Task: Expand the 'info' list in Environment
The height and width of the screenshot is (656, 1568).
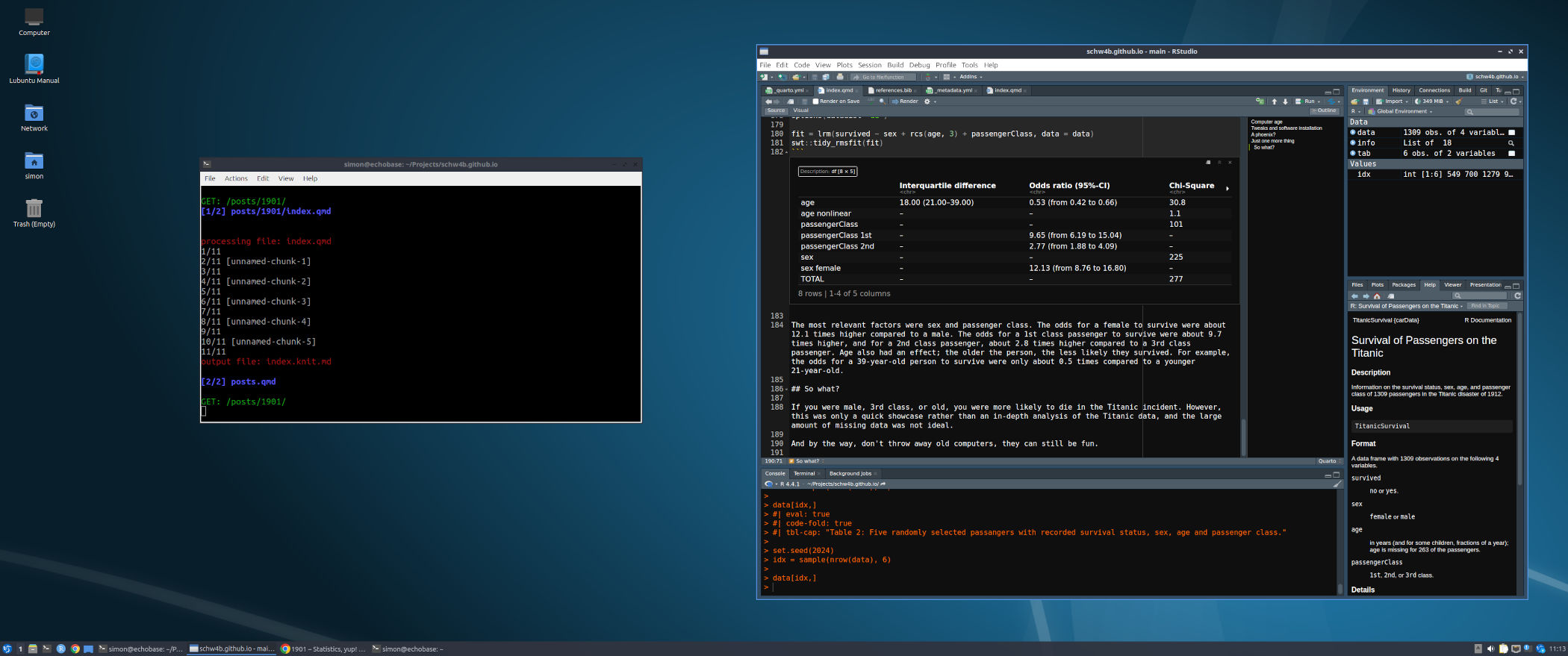Action: [1353, 143]
